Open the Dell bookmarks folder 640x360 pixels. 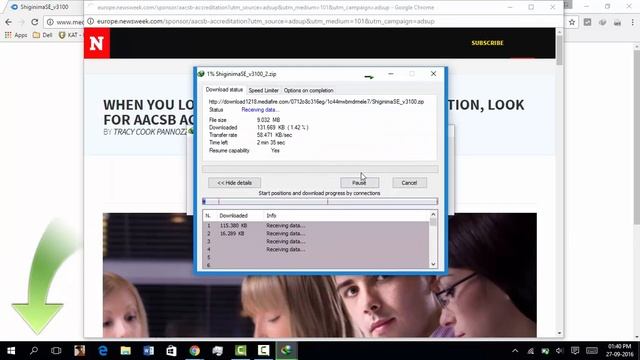pyautogui.click(x=42, y=35)
